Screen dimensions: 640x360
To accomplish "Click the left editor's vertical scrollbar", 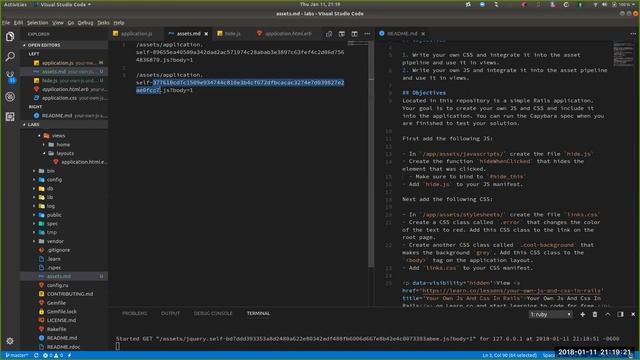I will point(371,154).
